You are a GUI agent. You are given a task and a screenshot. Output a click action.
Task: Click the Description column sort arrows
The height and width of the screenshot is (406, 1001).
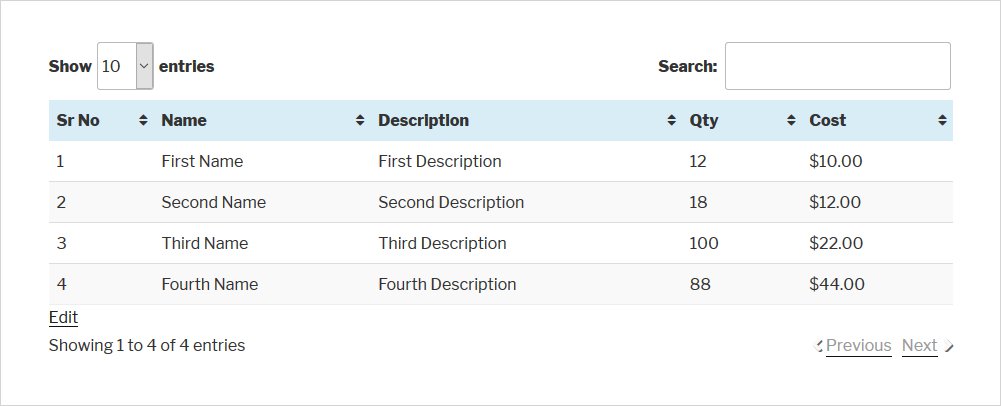click(x=671, y=120)
